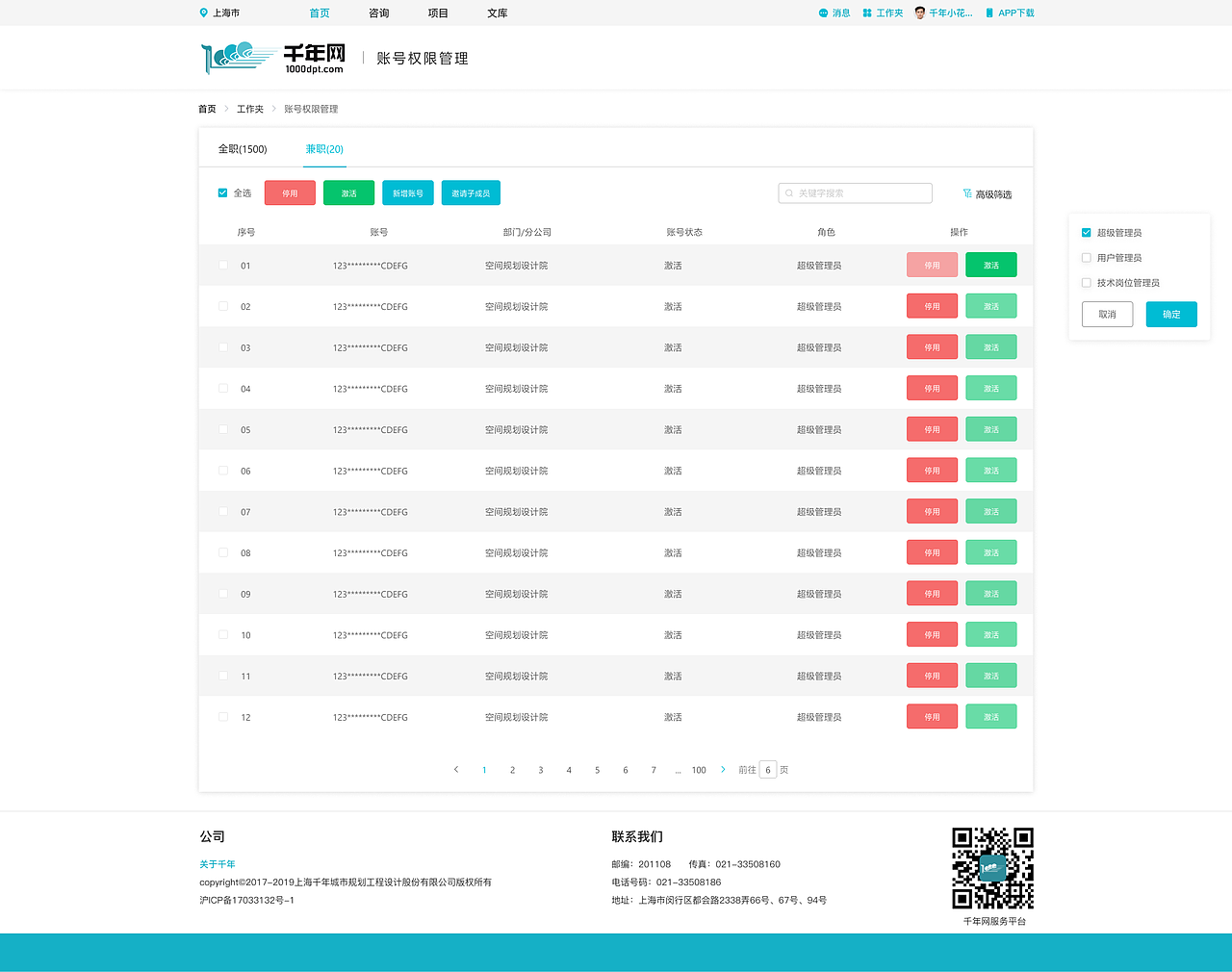Go to page 5 in pagination
This screenshot has width=1232, height=972.
click(597, 770)
